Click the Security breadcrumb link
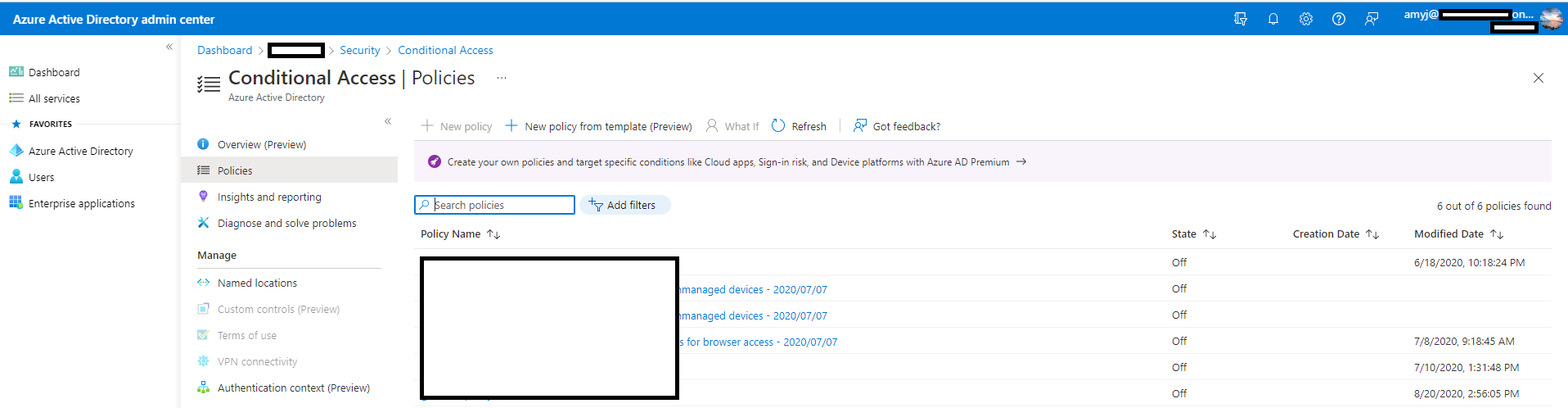Image resolution: width=1568 pixels, height=408 pixels. pyautogui.click(x=360, y=50)
